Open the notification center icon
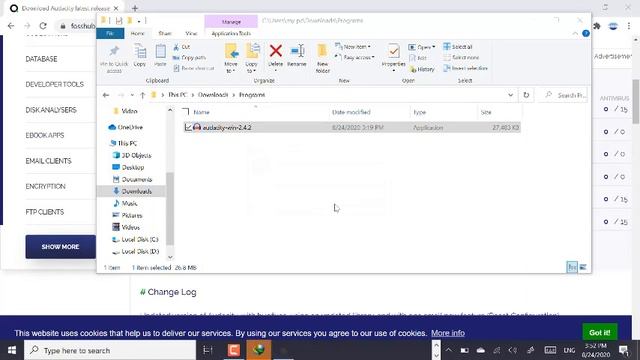 (x=624, y=350)
